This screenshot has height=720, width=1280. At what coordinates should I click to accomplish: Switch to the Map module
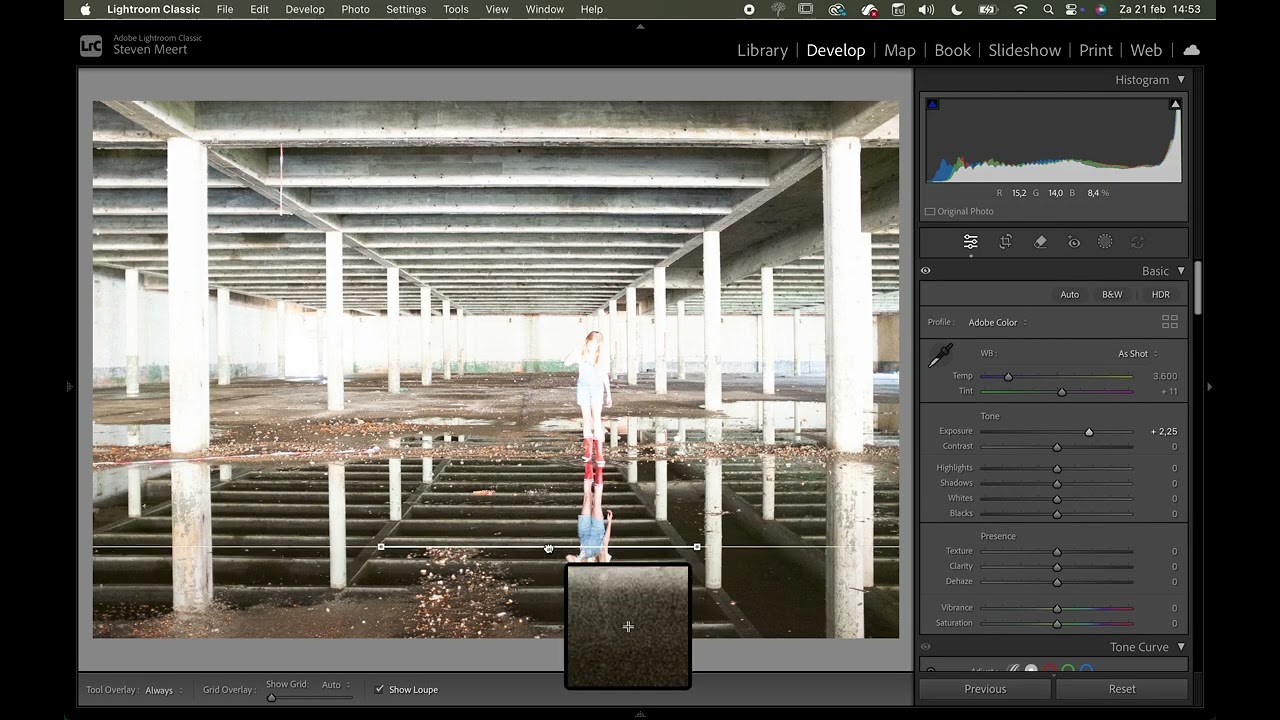point(899,50)
